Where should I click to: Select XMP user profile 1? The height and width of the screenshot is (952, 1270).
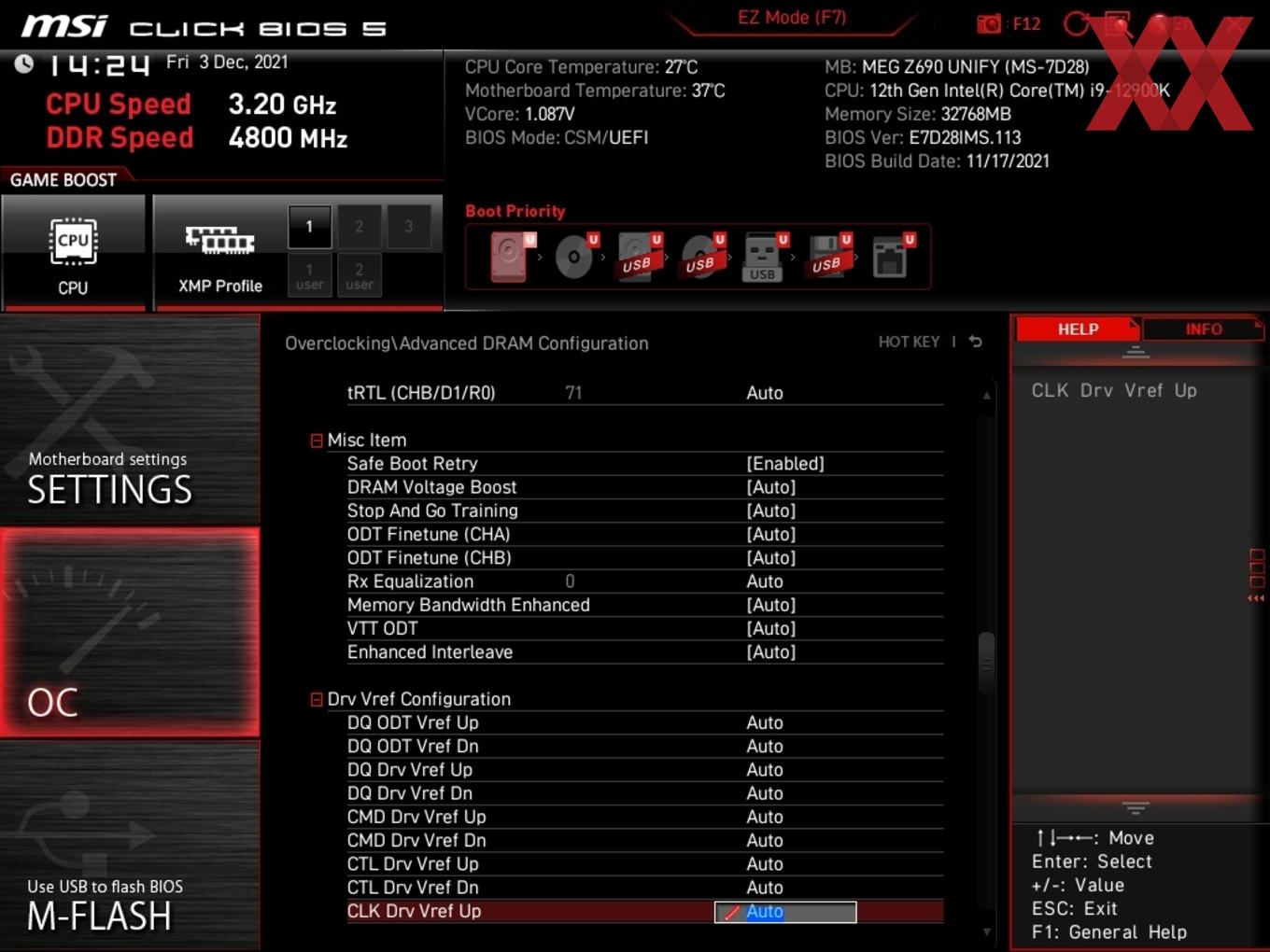point(309,276)
